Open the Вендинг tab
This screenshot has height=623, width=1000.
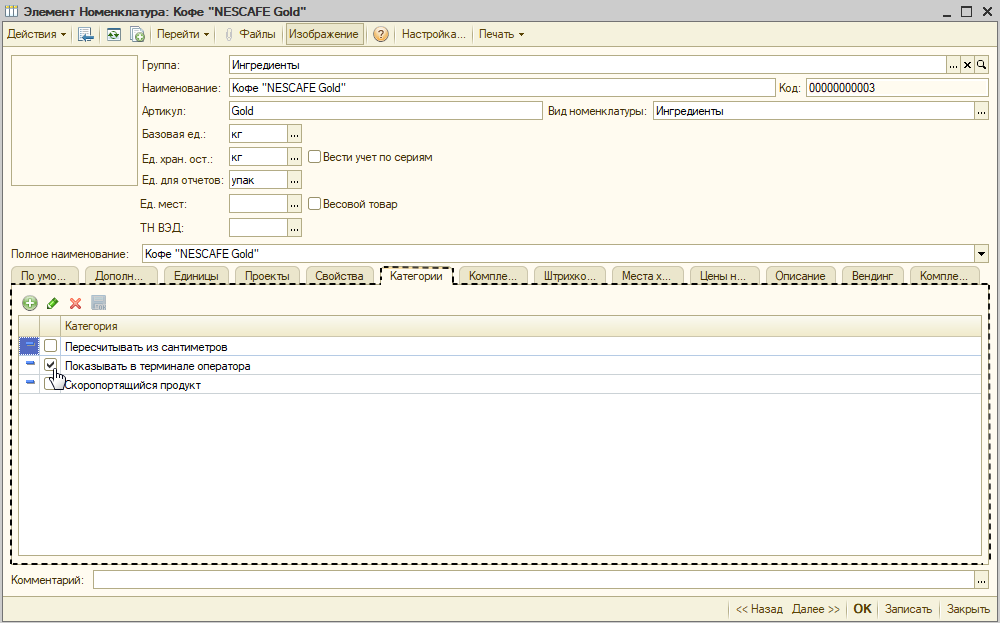(872, 276)
